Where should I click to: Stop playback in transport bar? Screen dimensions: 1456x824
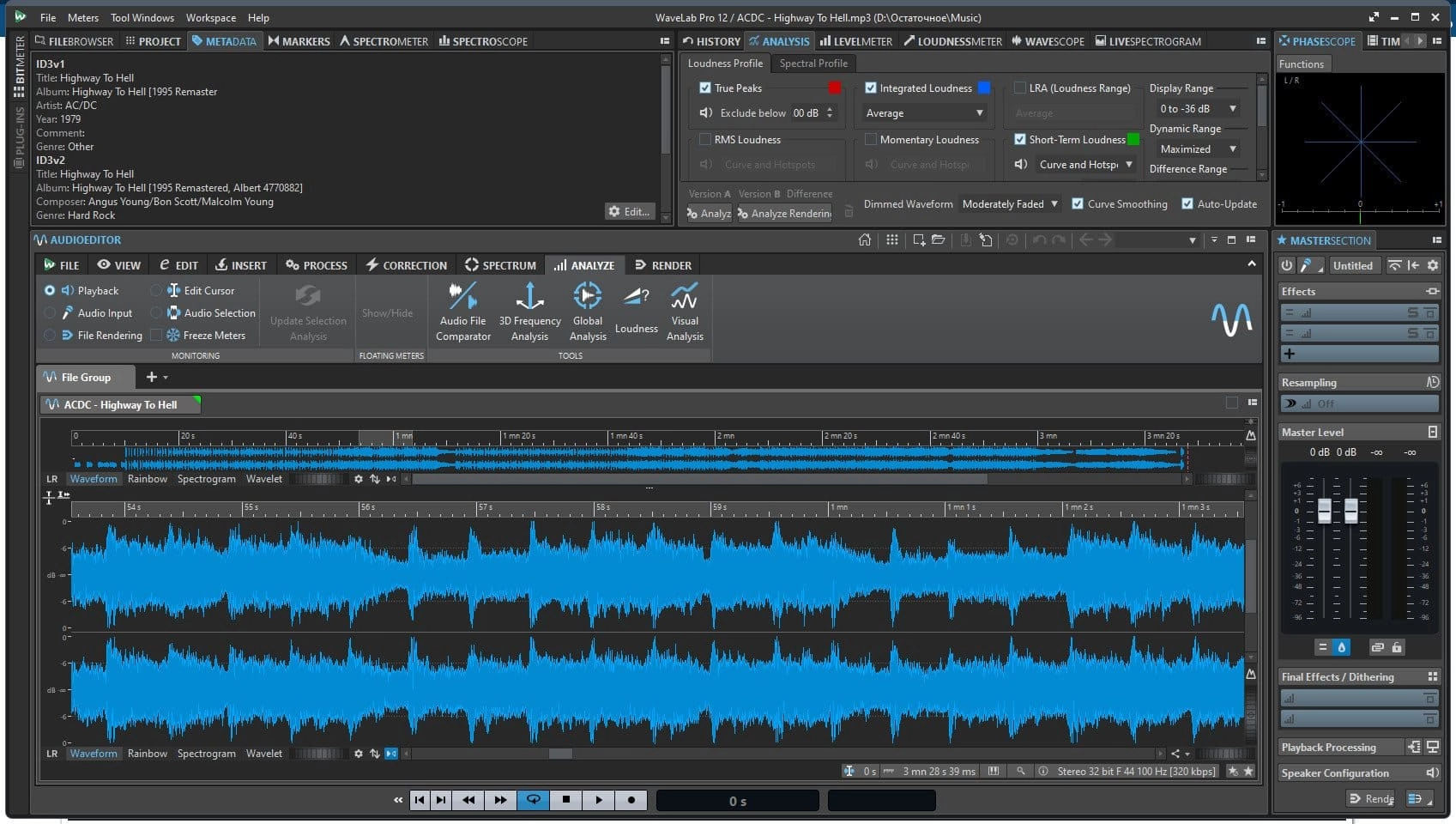coord(566,800)
